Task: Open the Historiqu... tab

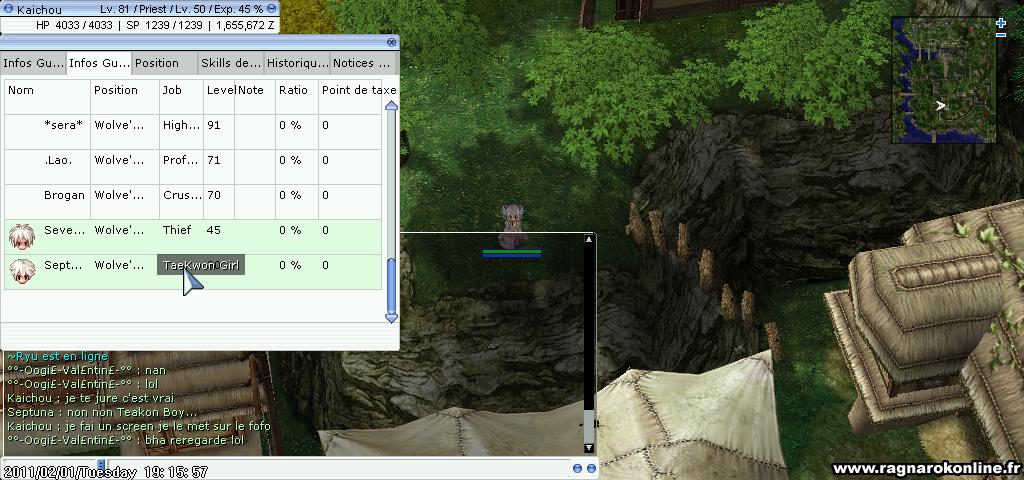Action: click(x=296, y=63)
